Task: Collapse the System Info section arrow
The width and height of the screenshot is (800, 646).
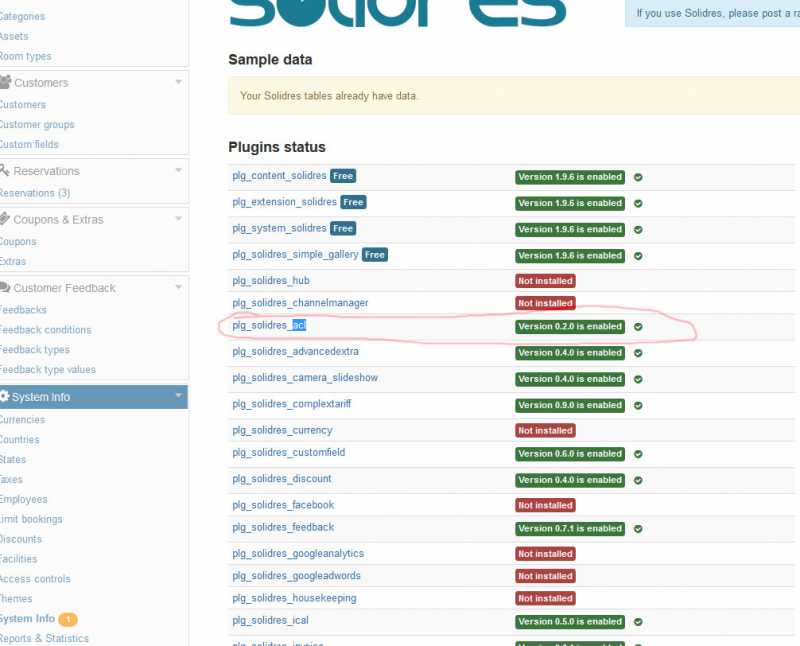Action: point(179,396)
